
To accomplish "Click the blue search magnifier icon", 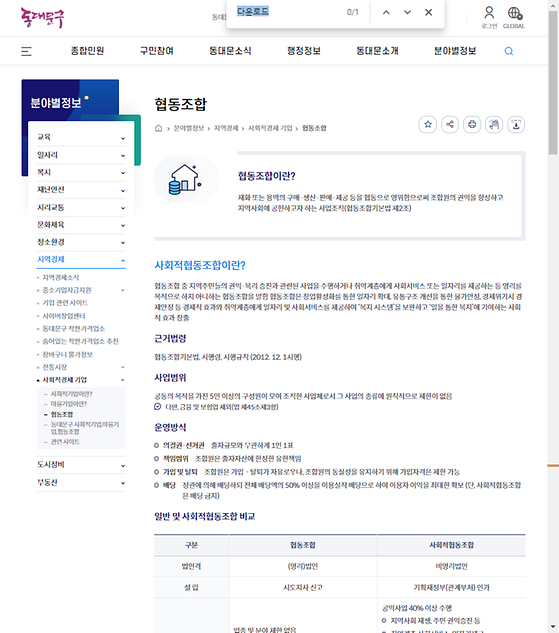I will [x=509, y=51].
